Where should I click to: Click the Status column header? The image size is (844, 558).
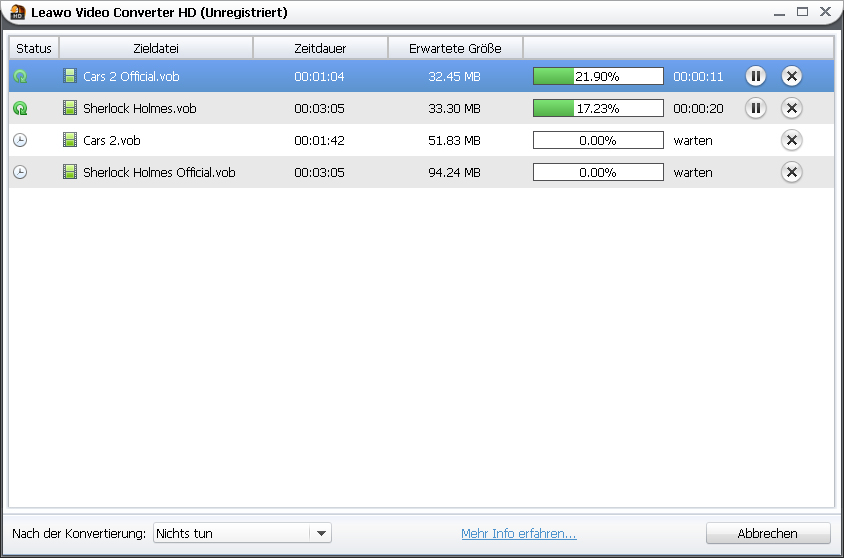pyautogui.click(x=34, y=48)
